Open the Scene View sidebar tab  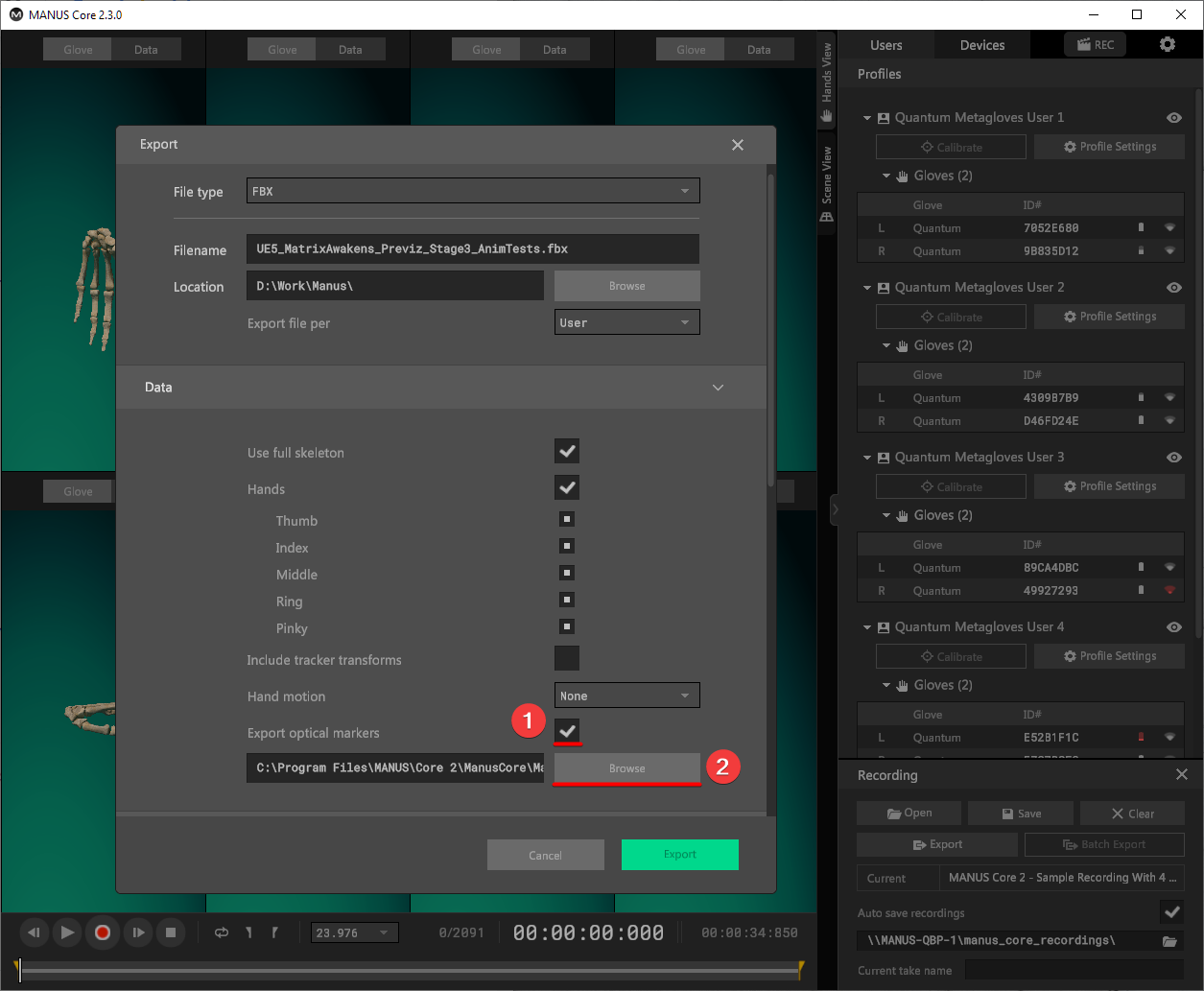coord(825,182)
